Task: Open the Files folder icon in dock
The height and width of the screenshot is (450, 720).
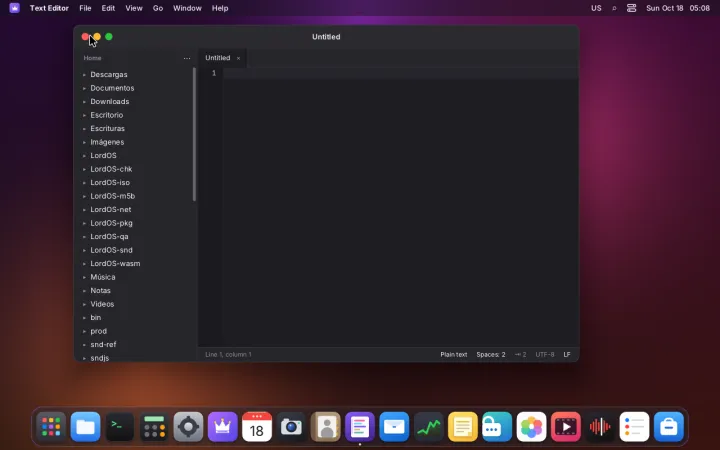Action: (x=85, y=427)
